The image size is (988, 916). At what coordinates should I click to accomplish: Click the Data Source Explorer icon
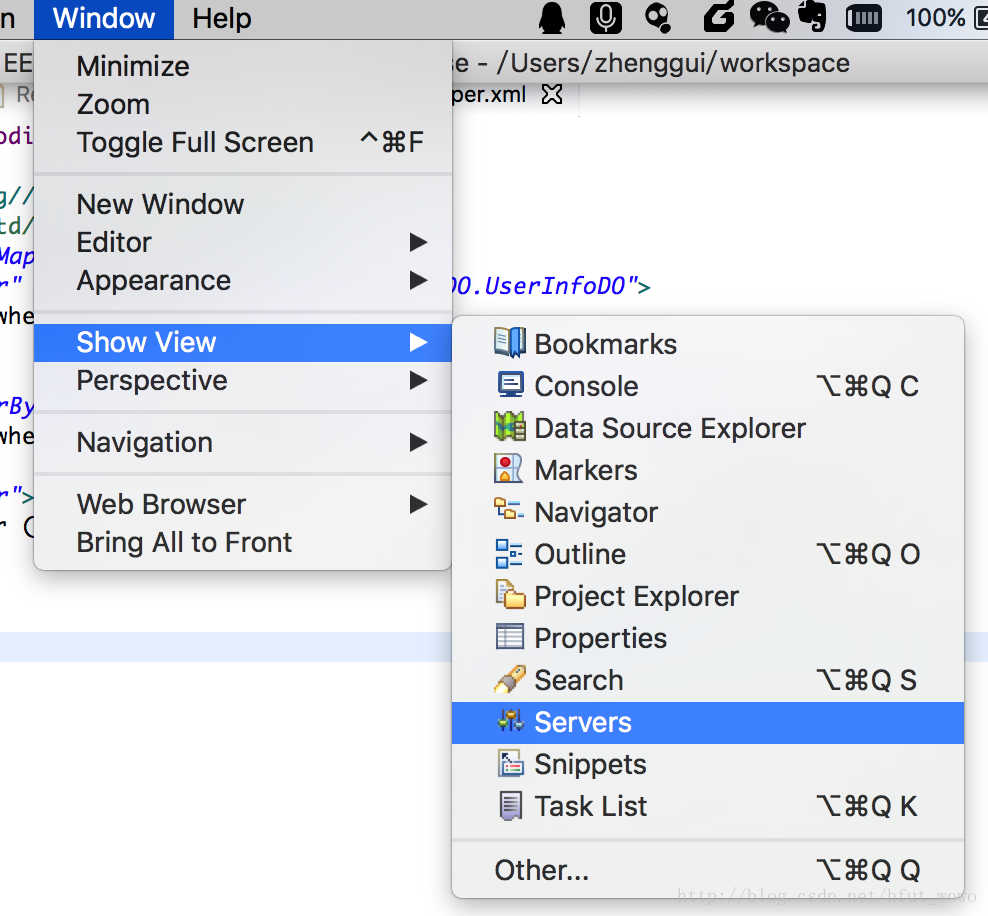coord(509,427)
